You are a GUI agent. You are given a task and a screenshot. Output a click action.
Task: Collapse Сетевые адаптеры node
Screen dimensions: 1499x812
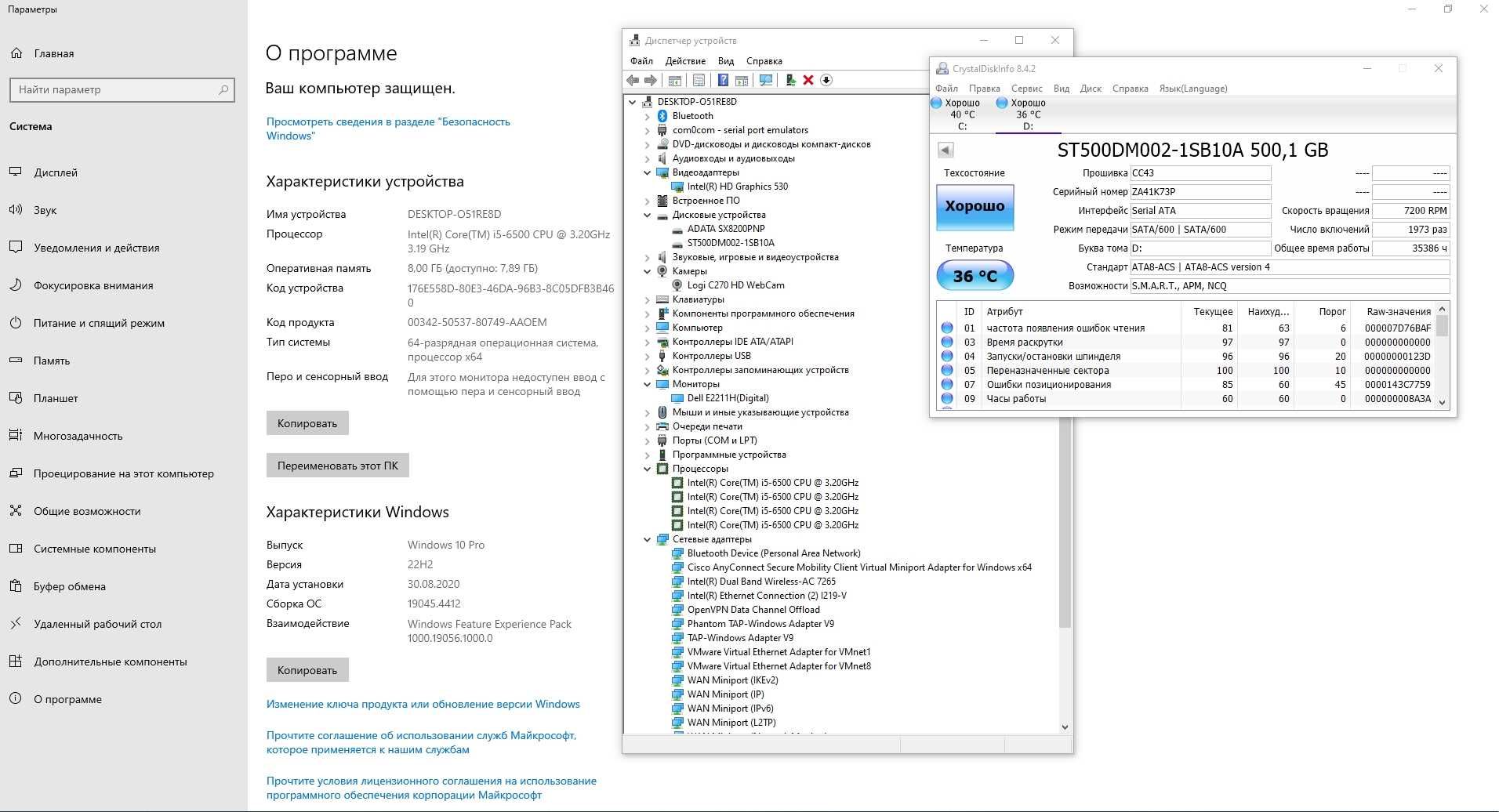pyautogui.click(x=648, y=539)
